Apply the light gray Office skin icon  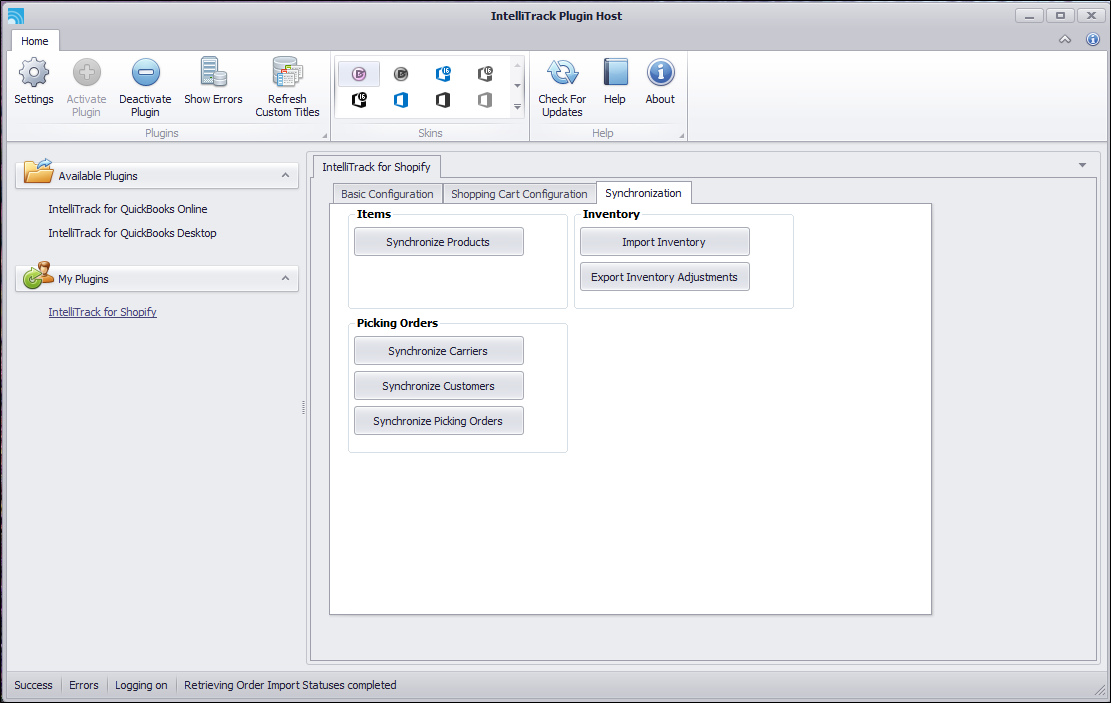pyautogui.click(x=485, y=100)
